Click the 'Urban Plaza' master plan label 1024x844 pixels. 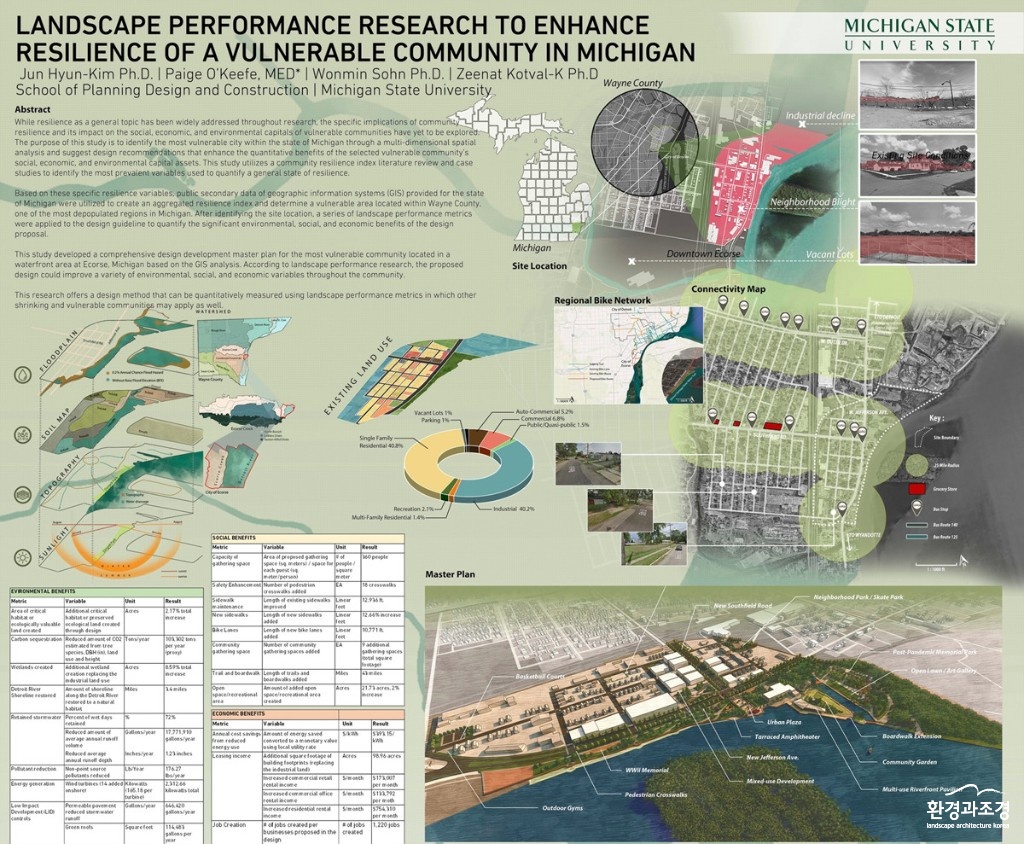pos(784,722)
